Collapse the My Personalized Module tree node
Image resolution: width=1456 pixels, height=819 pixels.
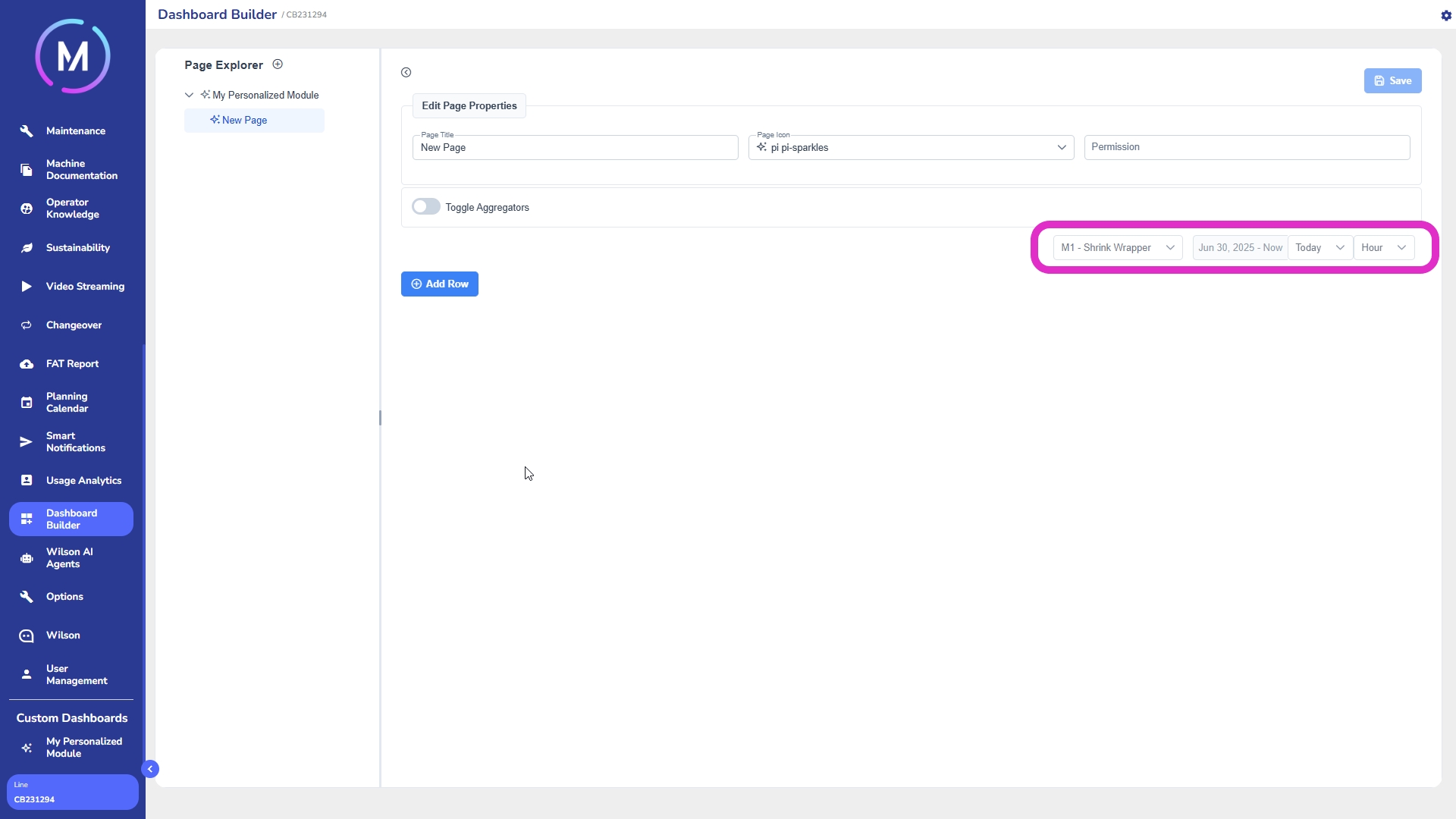coord(189,96)
